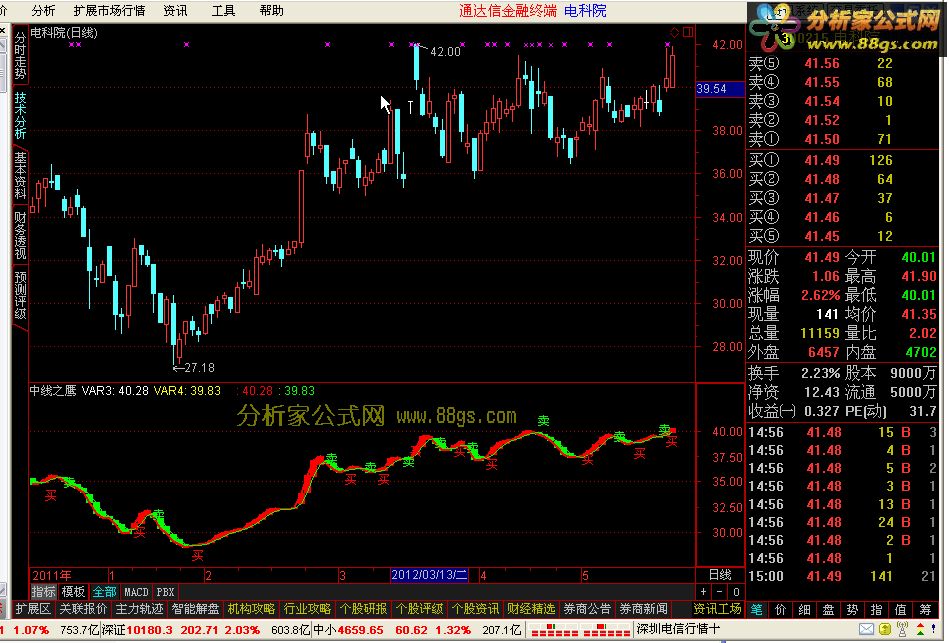The width and height of the screenshot is (949, 643).
Task: Open 券商新闻 panel
Action: [x=643, y=609]
